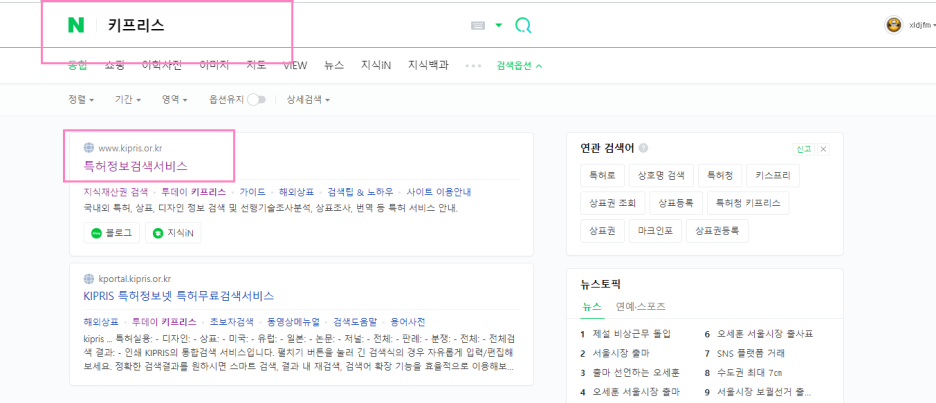The width and height of the screenshot is (936, 403).
Task: Switch to 연예·스포츠 tab in 뉴스토픽
Action: (641, 306)
